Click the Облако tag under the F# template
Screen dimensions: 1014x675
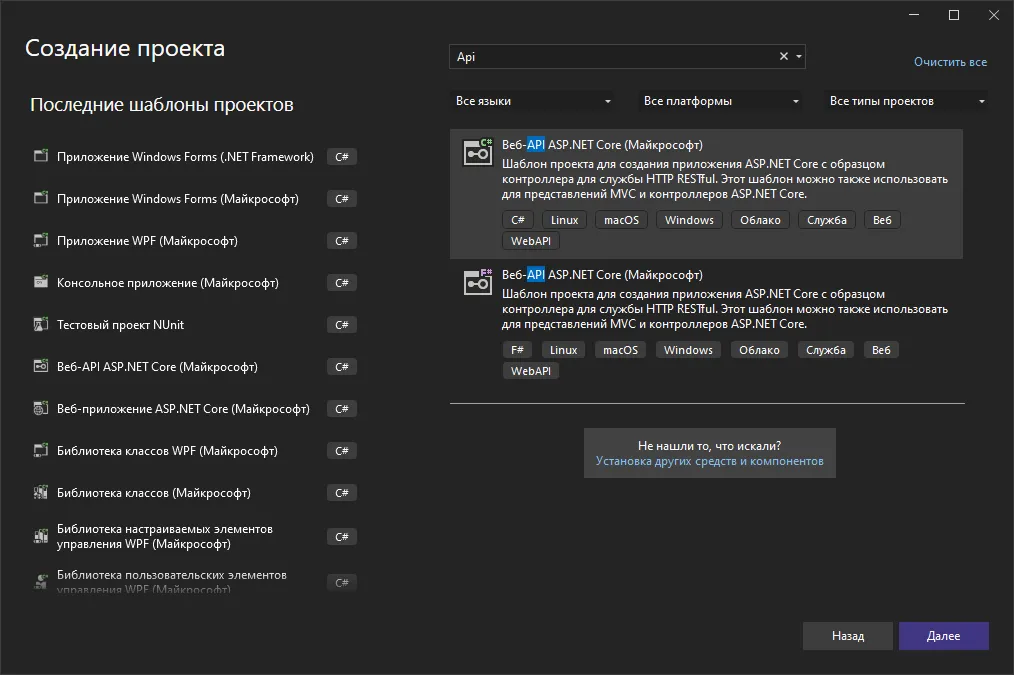pos(759,350)
